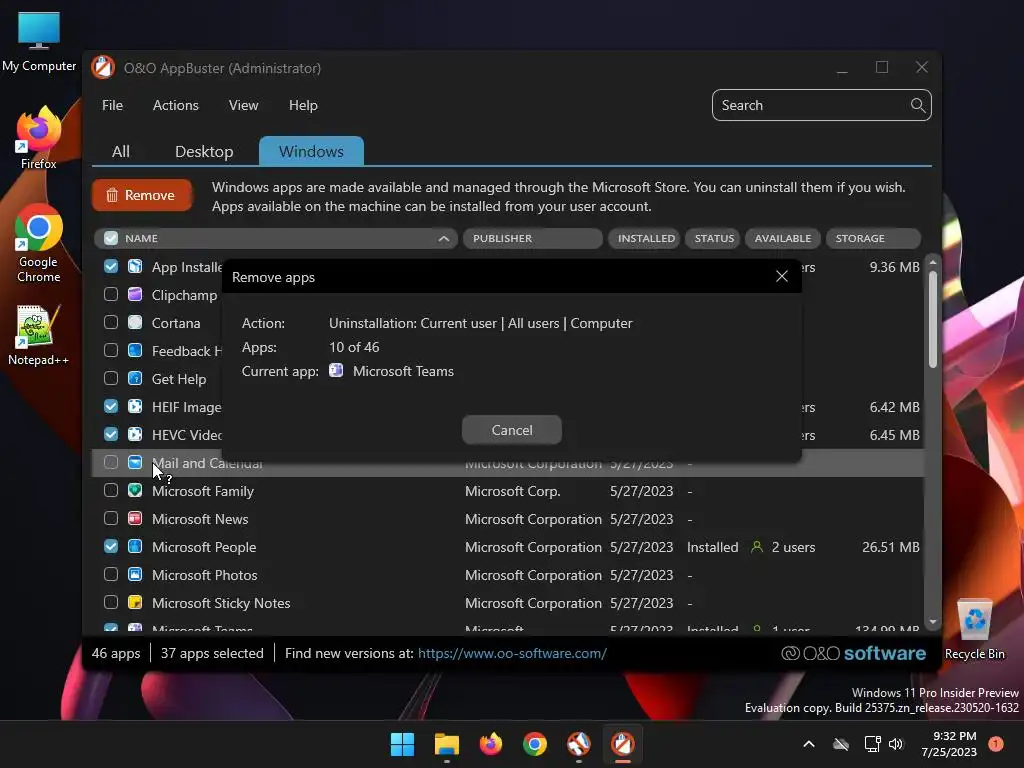Toggle the select-all NAME header checkbox

click(x=111, y=238)
